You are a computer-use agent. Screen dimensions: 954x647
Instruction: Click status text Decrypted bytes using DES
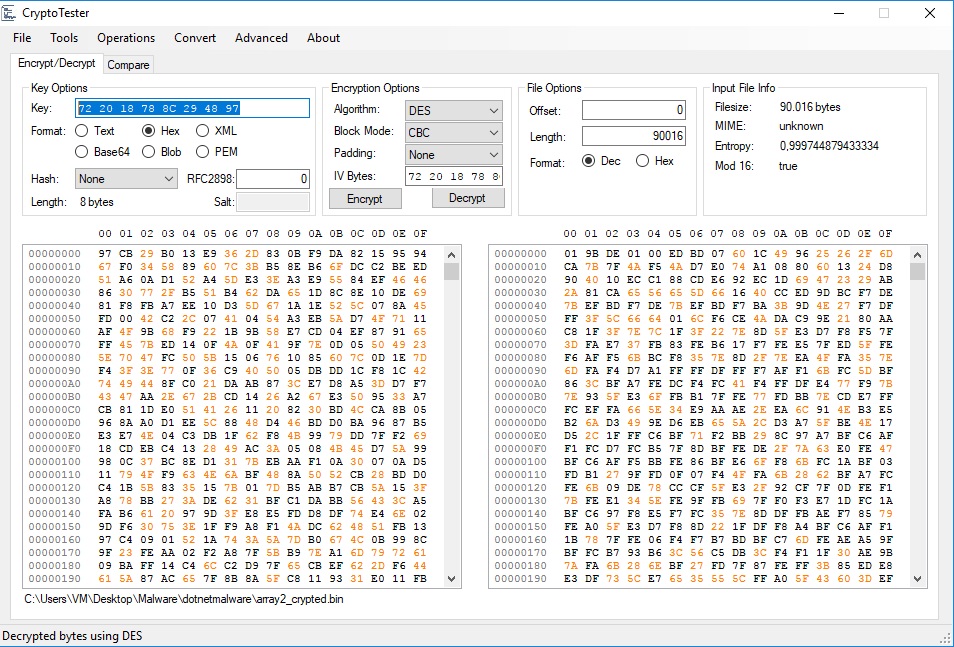point(72,636)
